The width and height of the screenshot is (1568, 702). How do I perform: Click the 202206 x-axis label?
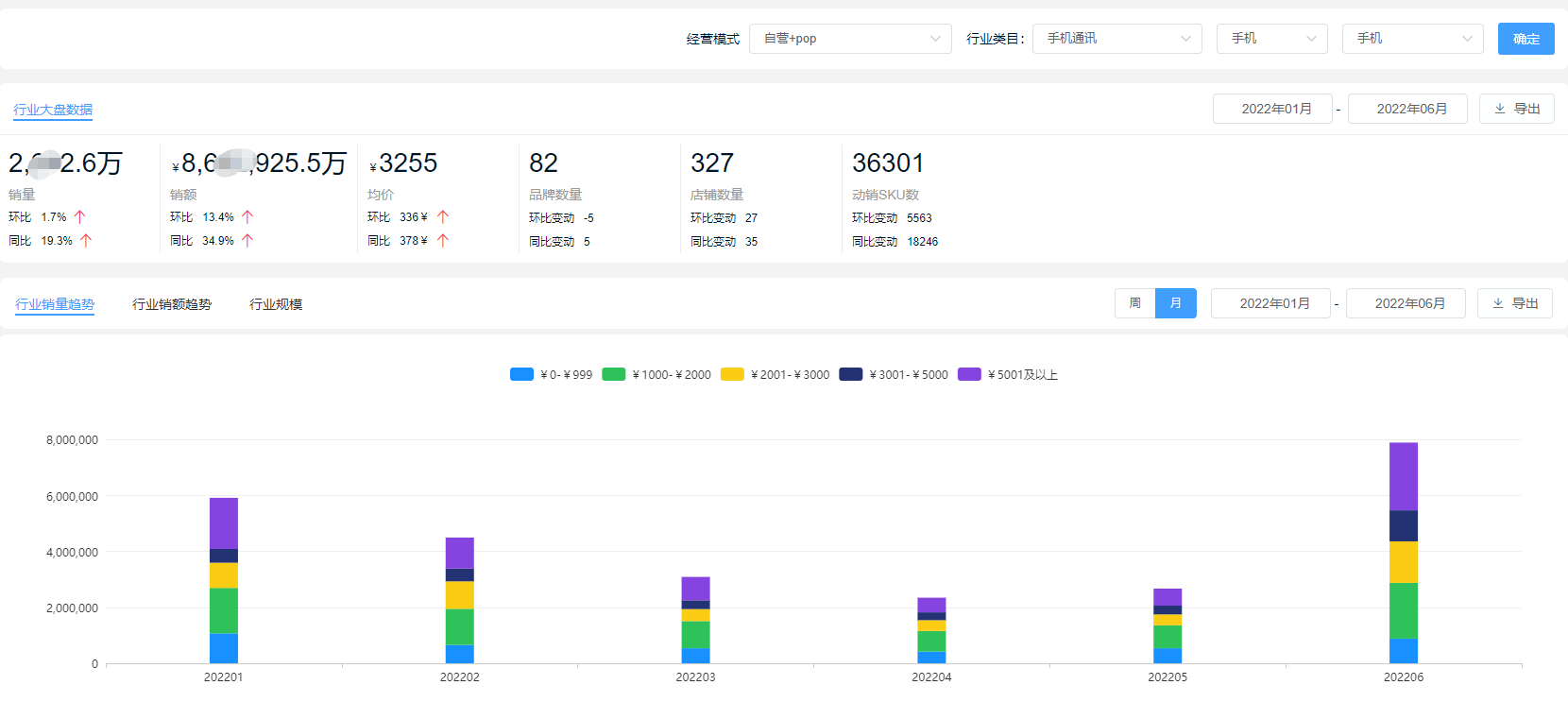click(x=1404, y=677)
